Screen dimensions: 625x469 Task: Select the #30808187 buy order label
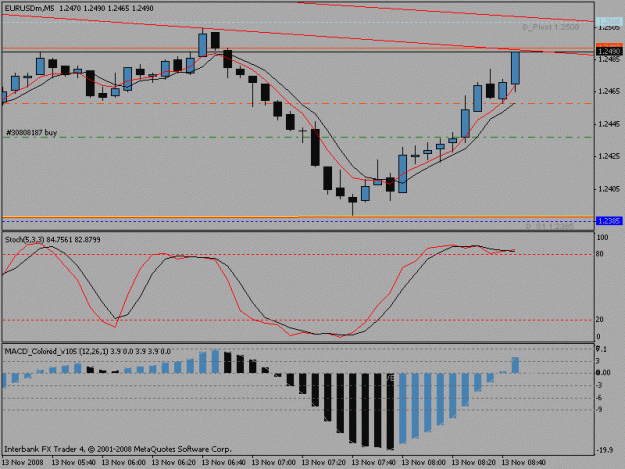pos(32,133)
